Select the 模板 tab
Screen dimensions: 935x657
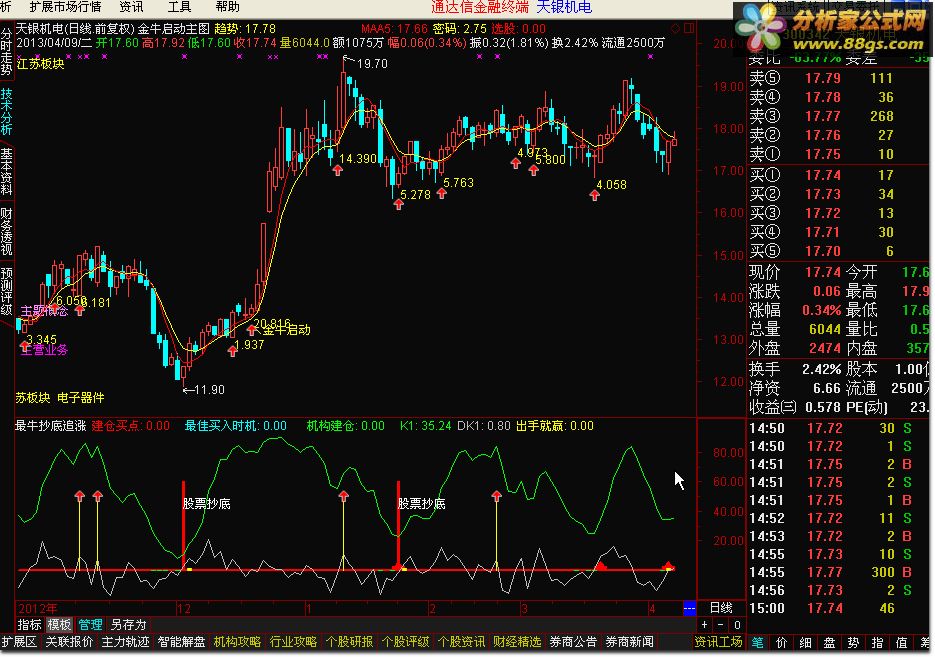(x=60, y=625)
